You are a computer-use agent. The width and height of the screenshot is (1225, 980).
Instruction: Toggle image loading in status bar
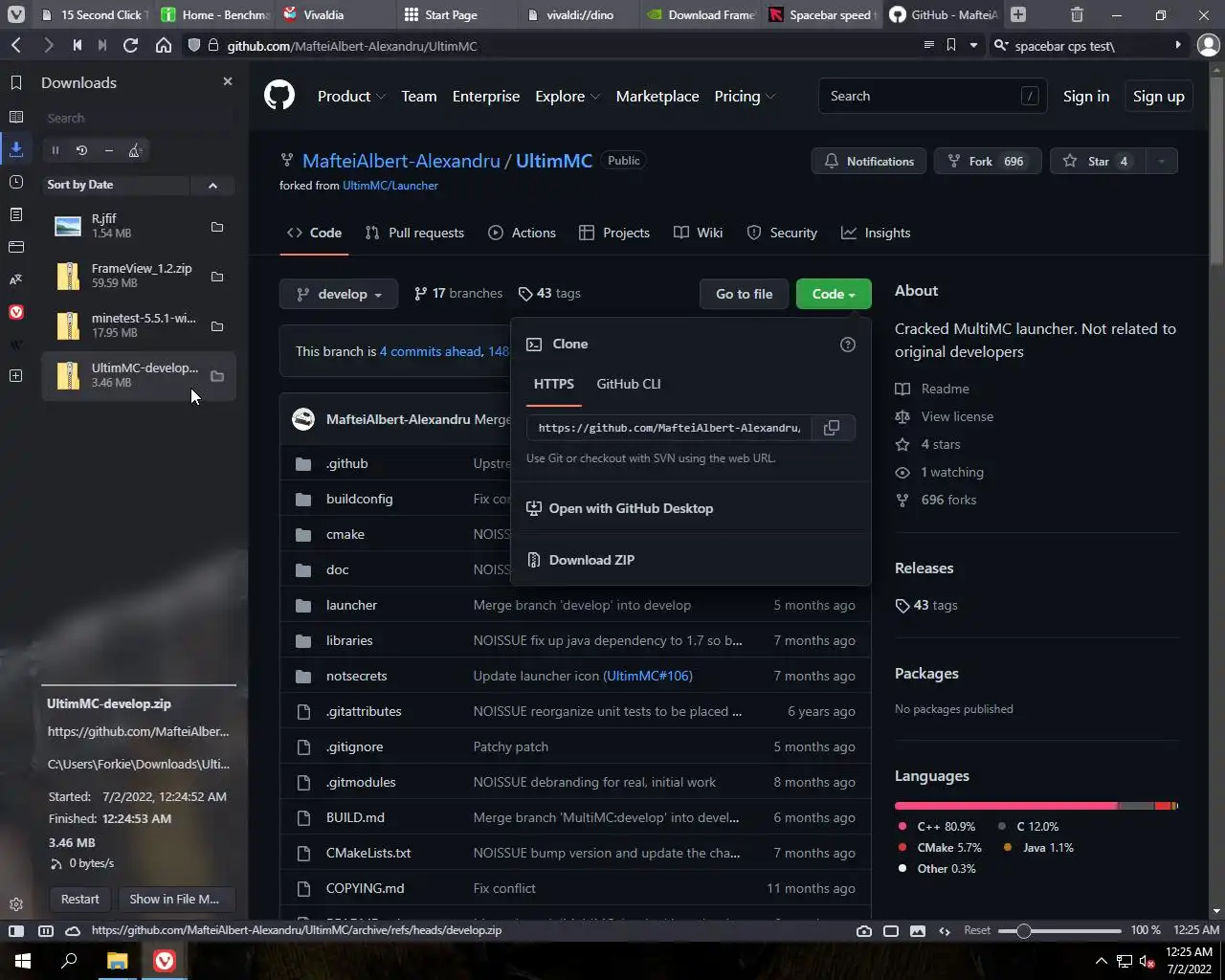tap(918, 930)
